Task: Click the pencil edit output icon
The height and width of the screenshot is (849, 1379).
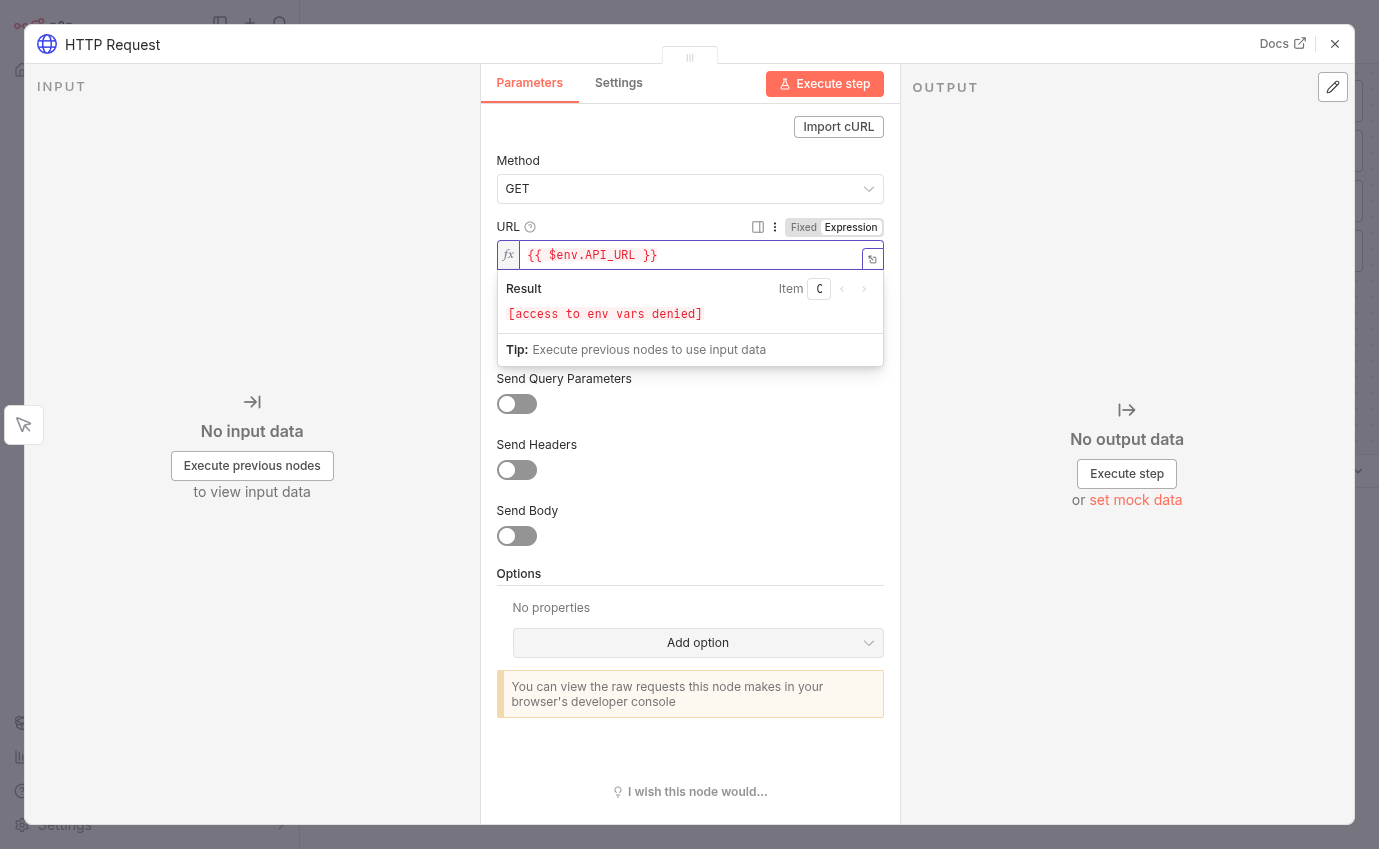Action: pyautogui.click(x=1332, y=87)
